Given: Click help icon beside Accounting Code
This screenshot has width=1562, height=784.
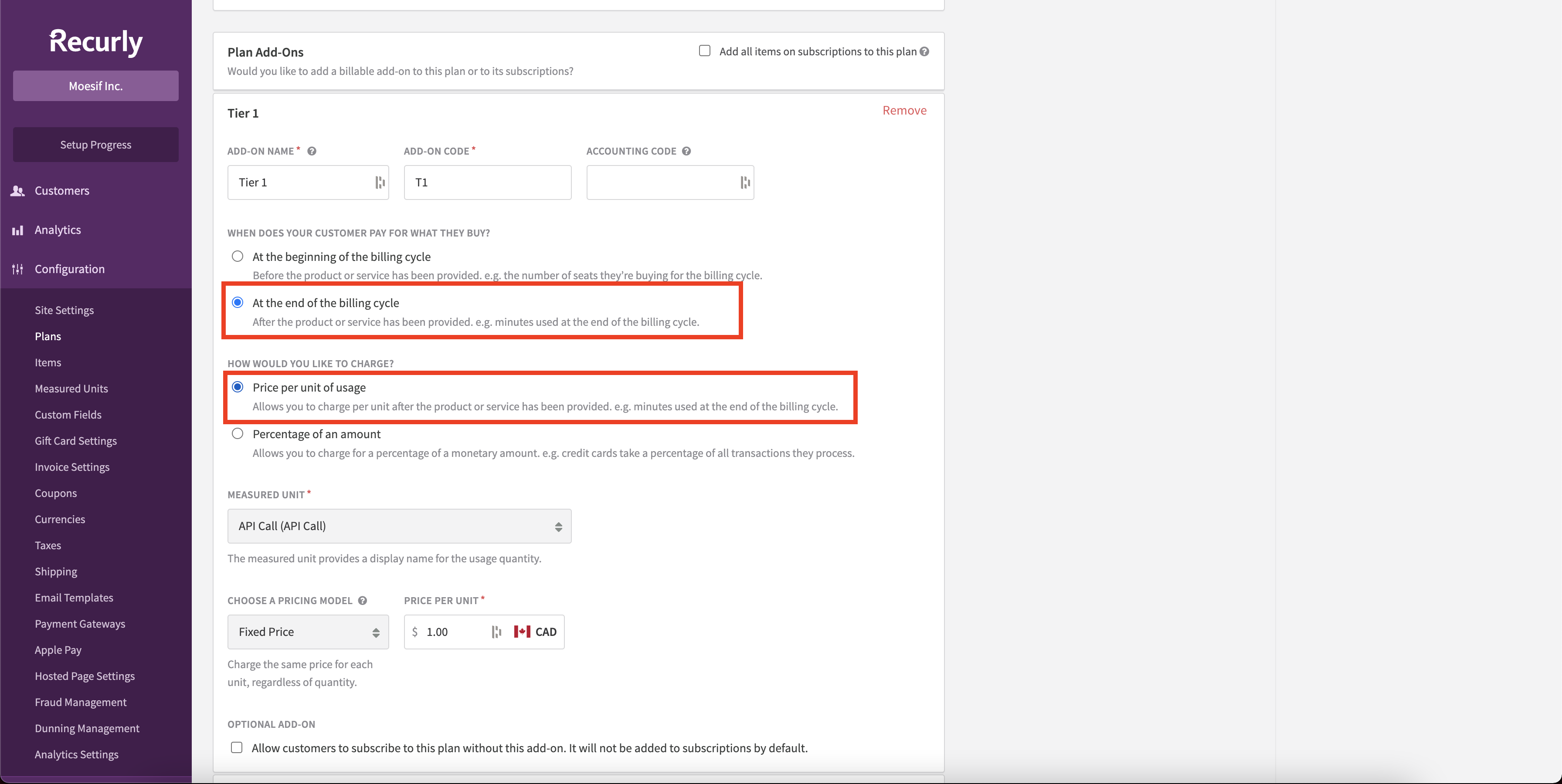Looking at the screenshot, I should pyautogui.click(x=686, y=151).
